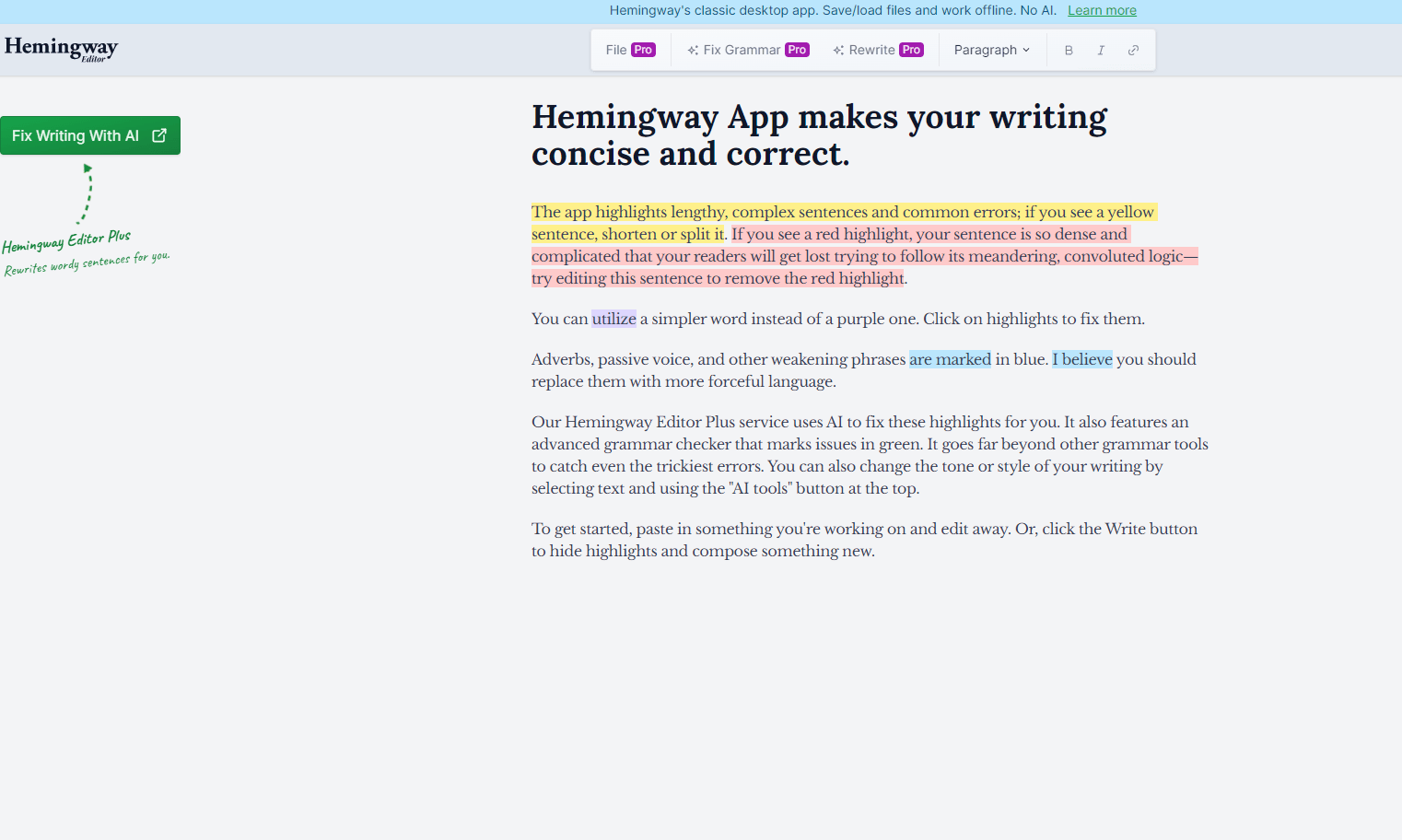Click the insert link icon
The image size is (1402, 840).
coord(1133,50)
